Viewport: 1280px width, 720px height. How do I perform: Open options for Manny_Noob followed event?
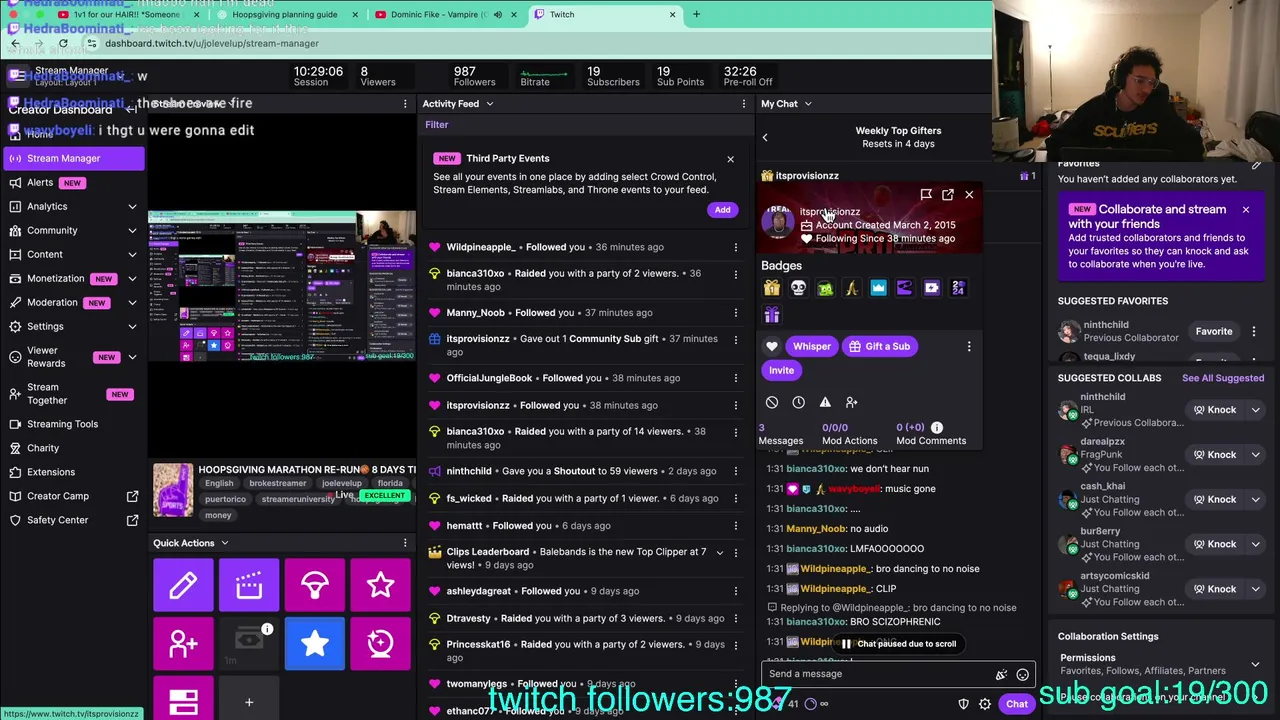[735, 313]
